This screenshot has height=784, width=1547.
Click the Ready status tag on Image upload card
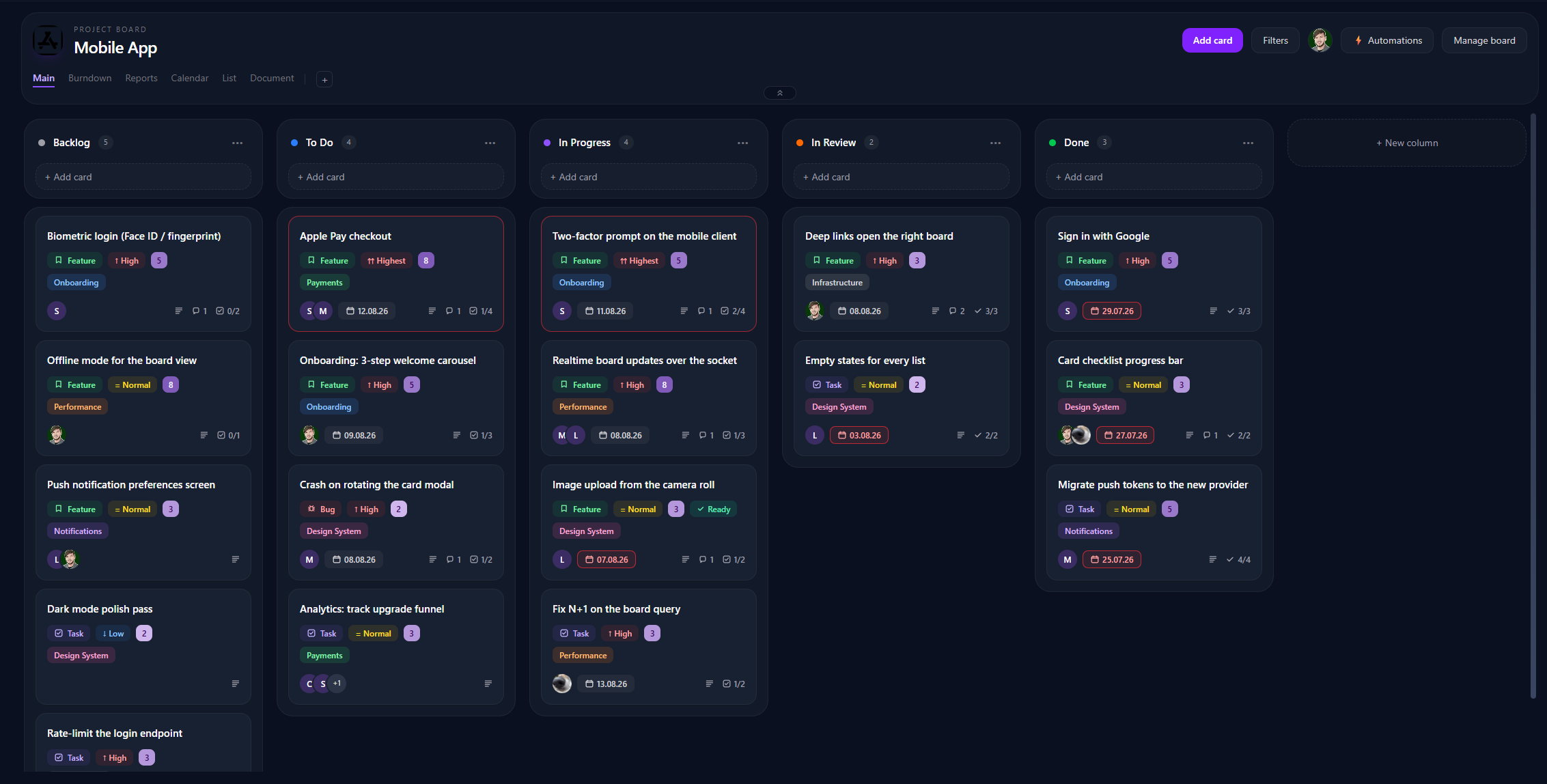pyautogui.click(x=714, y=509)
